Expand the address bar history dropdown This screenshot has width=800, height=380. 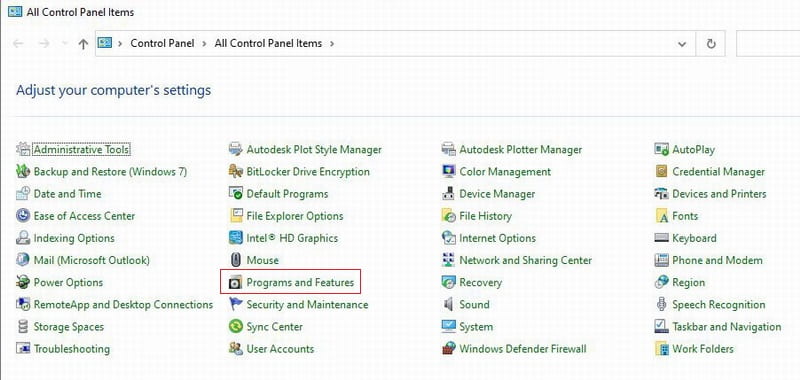coord(682,44)
